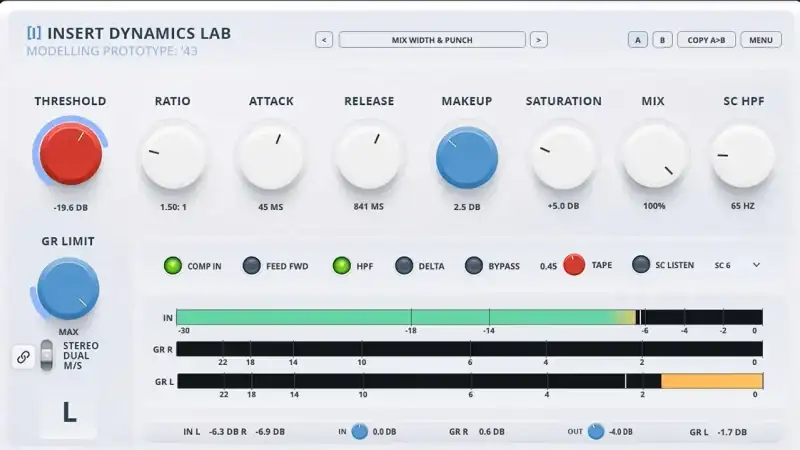Click the M/S mode label

(x=72, y=365)
